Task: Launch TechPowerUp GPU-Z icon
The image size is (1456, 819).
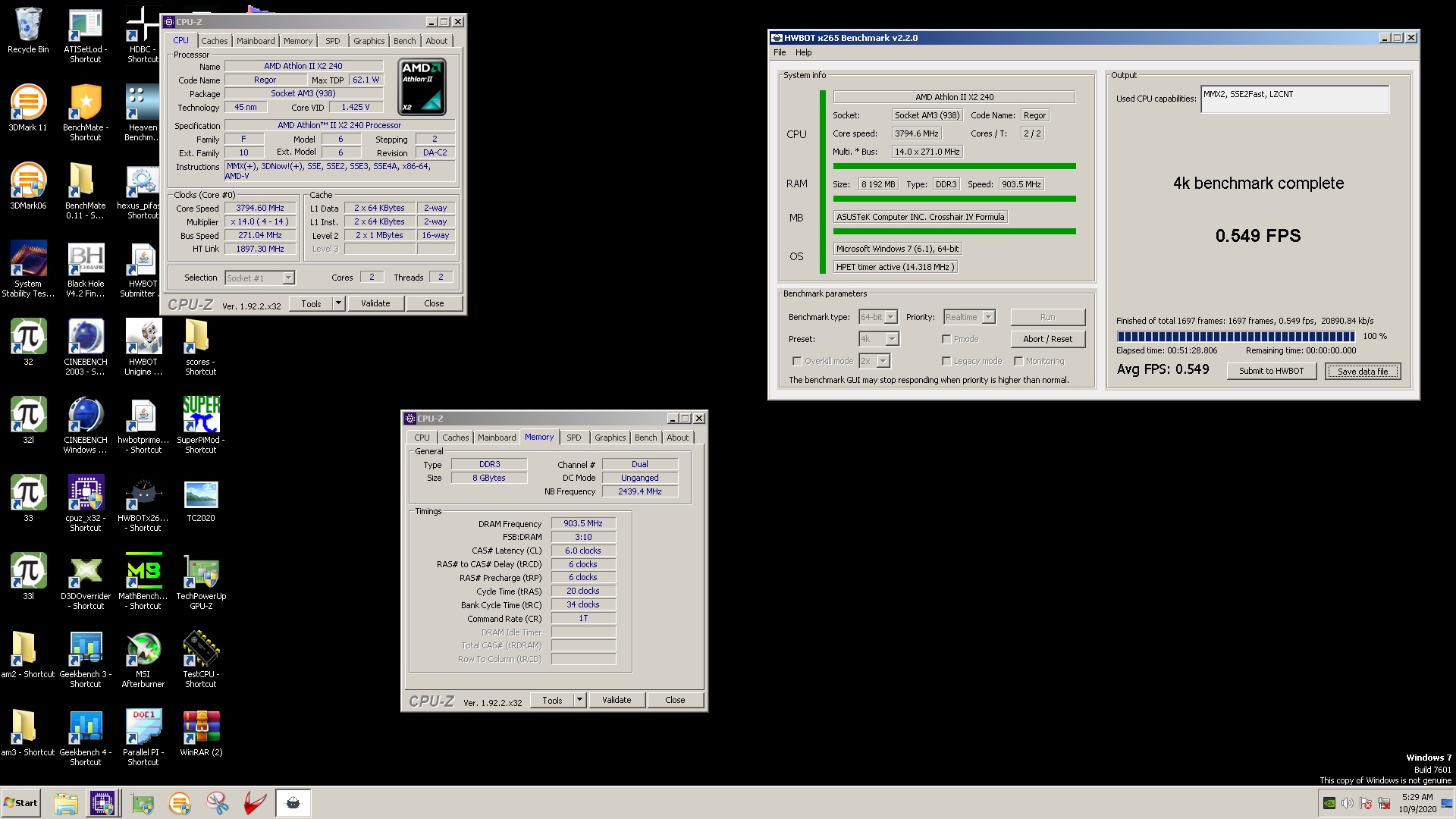Action: pyautogui.click(x=200, y=581)
